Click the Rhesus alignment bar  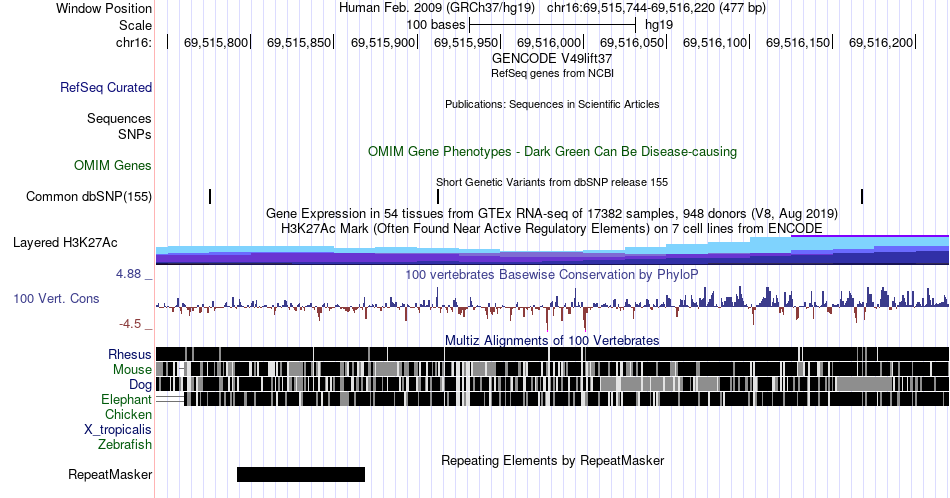[x=552, y=354]
